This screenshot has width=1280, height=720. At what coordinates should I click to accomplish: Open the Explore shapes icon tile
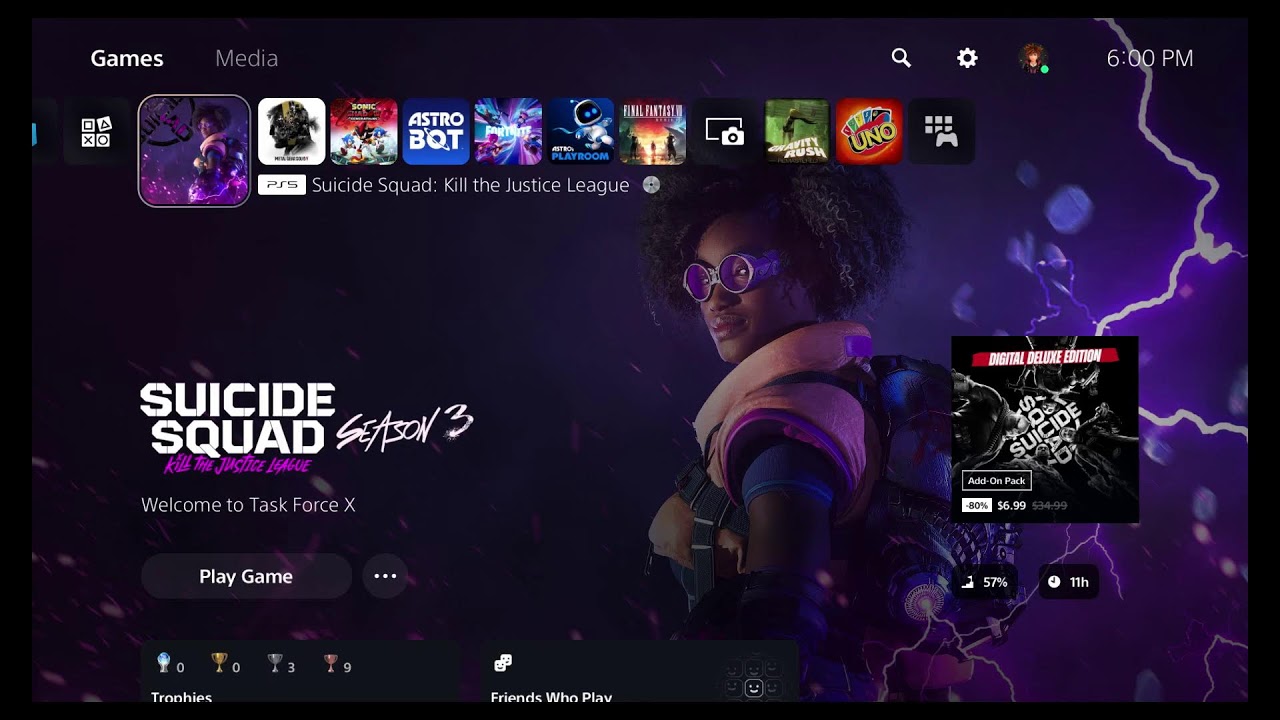[96, 131]
